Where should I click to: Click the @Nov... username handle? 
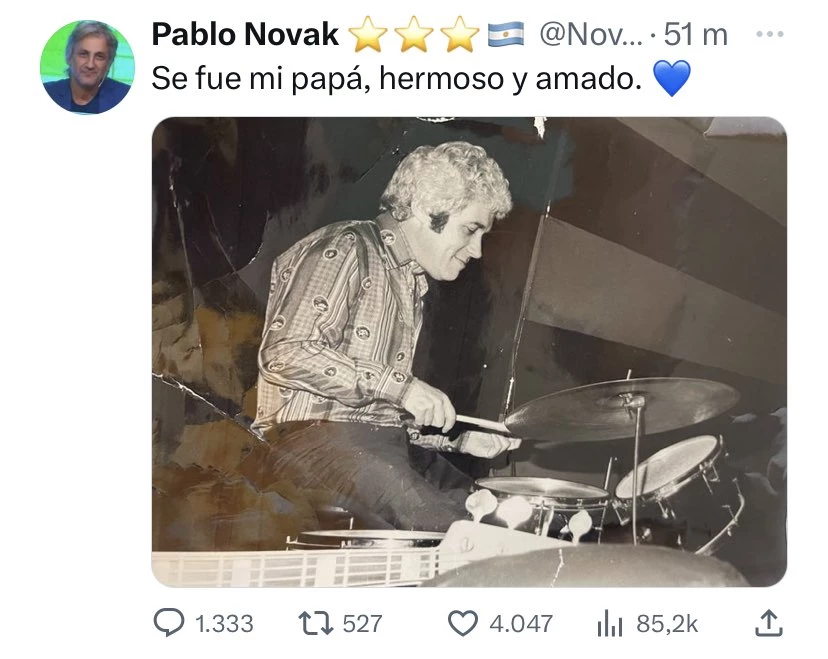591,35
